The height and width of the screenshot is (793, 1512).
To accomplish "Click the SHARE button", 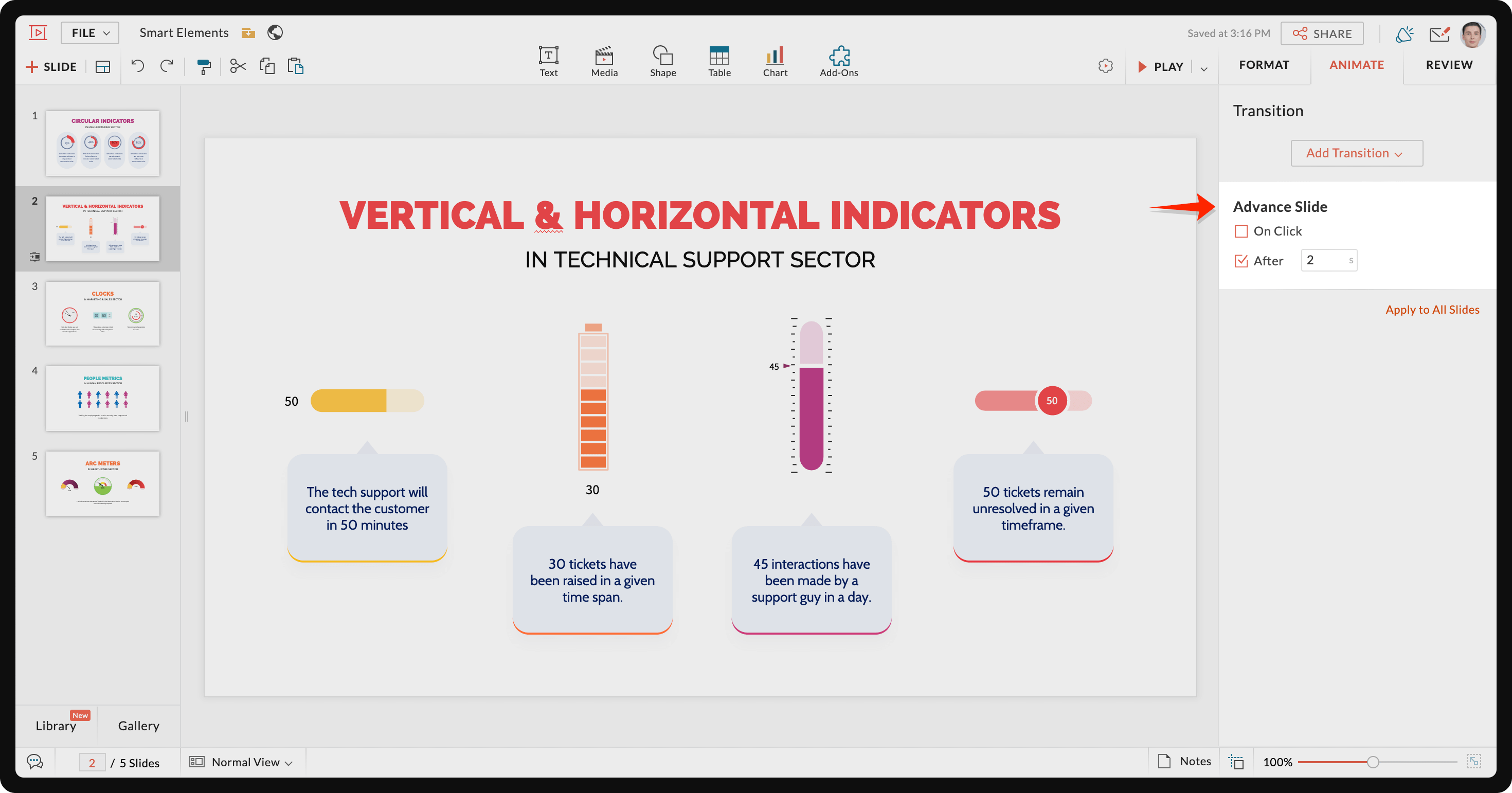I will click(1322, 33).
